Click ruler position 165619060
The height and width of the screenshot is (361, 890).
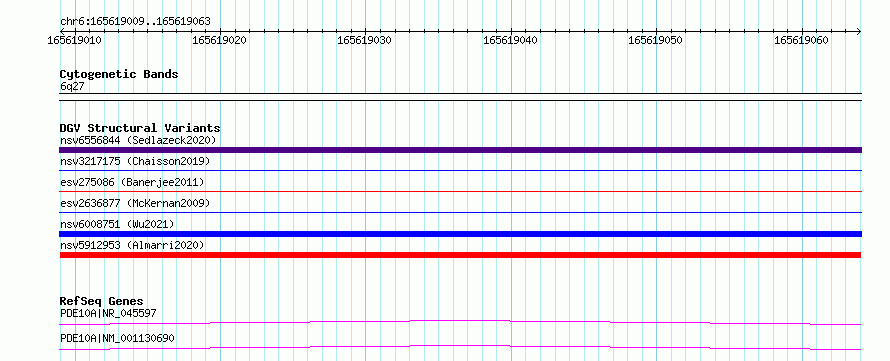click(x=801, y=41)
